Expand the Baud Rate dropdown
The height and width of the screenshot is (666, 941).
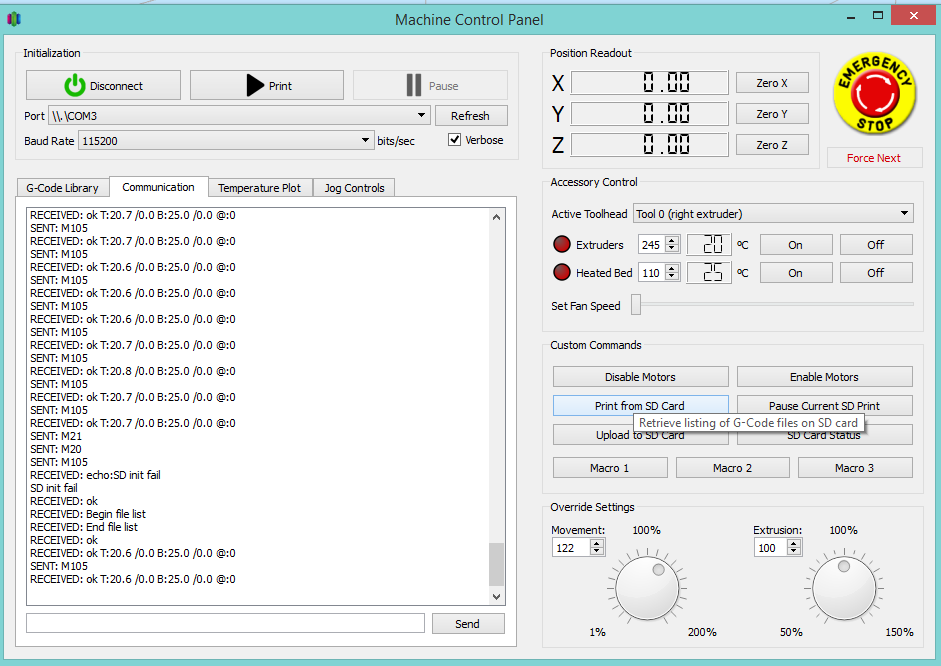coord(365,141)
